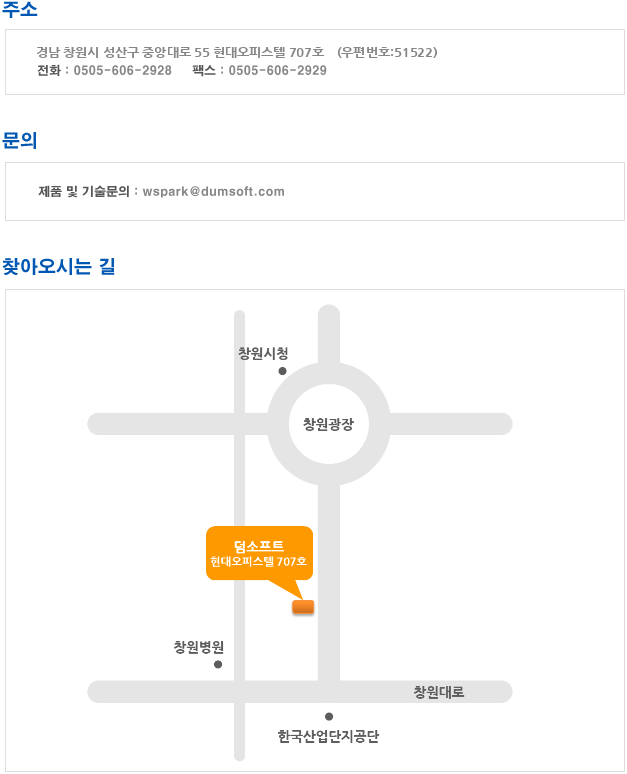Click the wspark@dumsoft.com email address
The width and height of the screenshot is (627, 774).
(x=214, y=192)
